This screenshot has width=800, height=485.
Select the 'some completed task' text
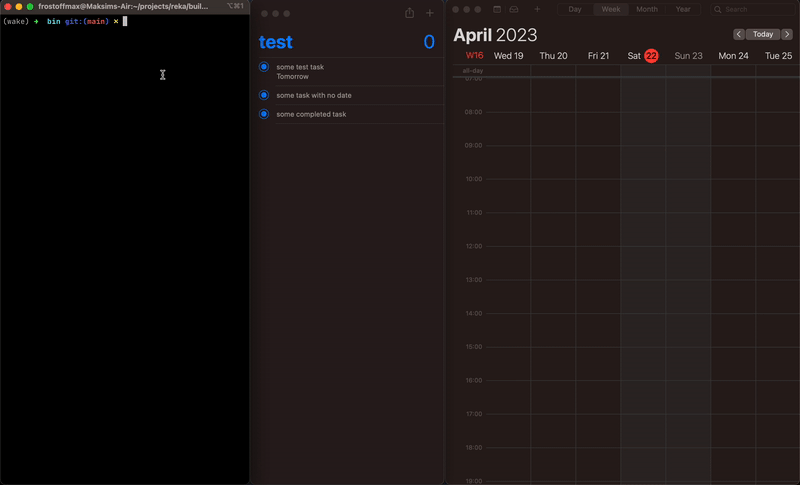311,114
